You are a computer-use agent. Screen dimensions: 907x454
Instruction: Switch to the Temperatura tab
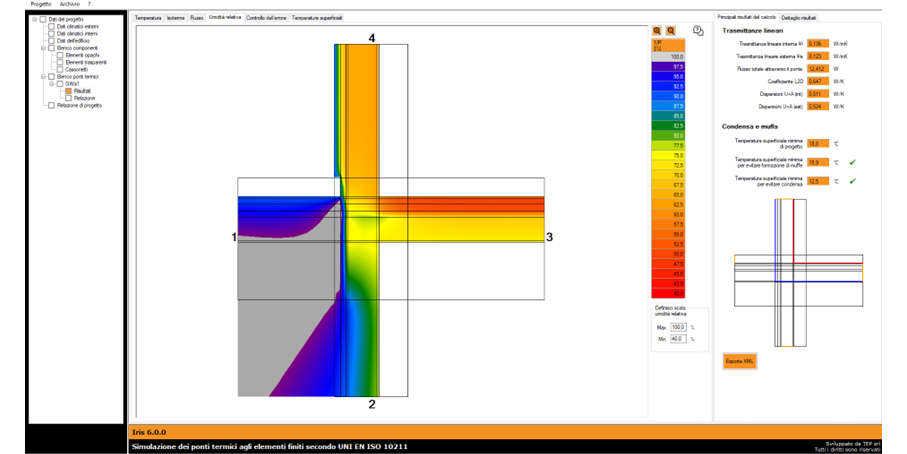click(148, 18)
